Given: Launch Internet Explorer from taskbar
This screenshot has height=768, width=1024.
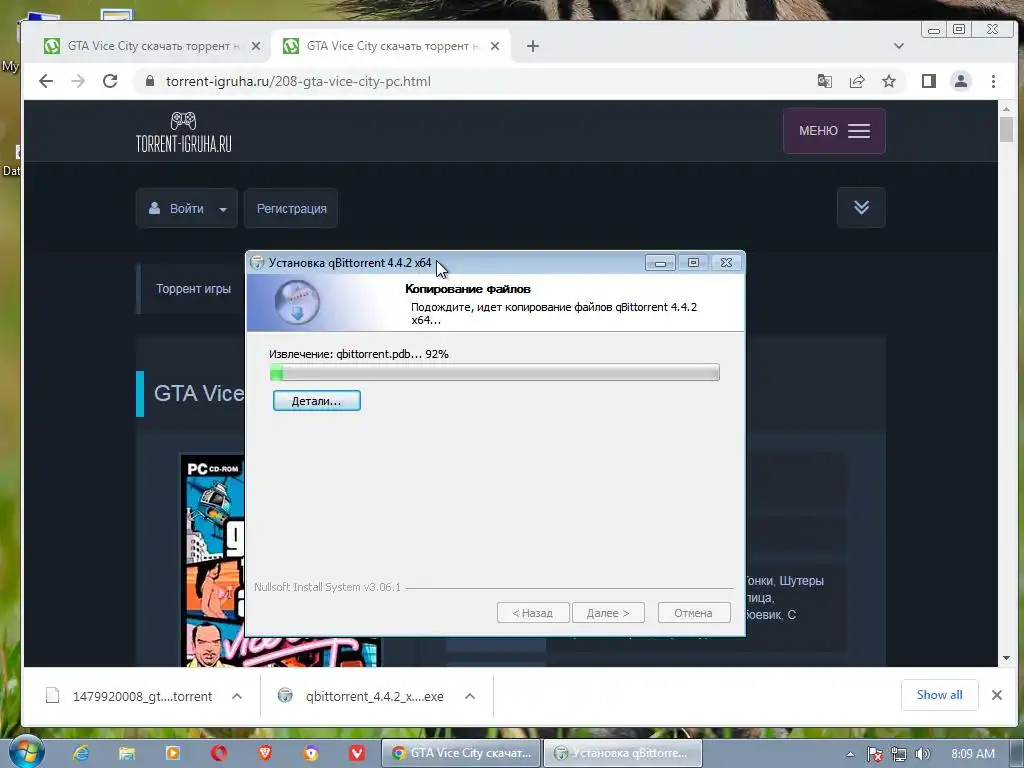Looking at the screenshot, I should point(80,753).
